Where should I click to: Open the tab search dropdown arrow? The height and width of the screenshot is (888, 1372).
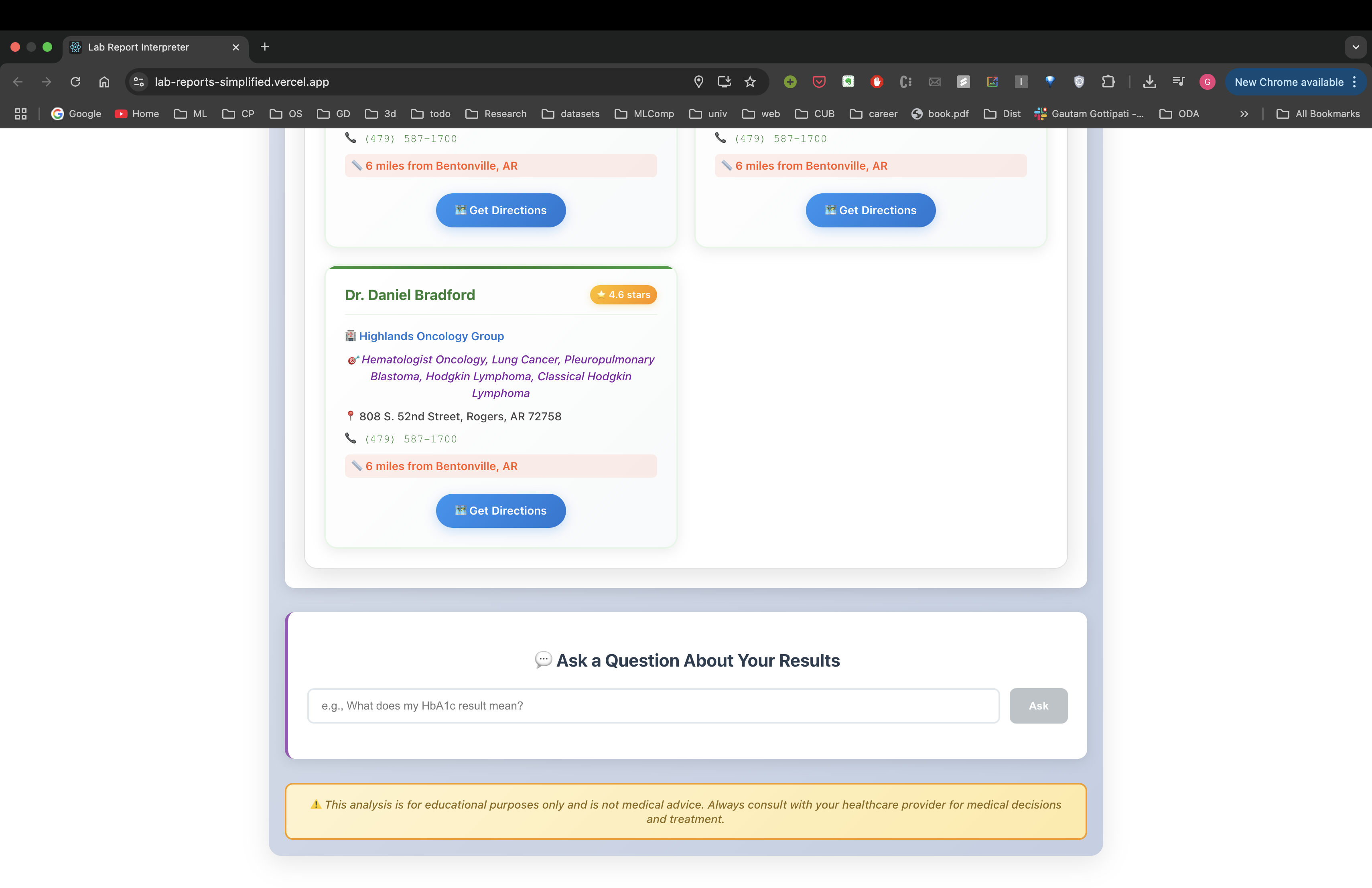[1356, 47]
